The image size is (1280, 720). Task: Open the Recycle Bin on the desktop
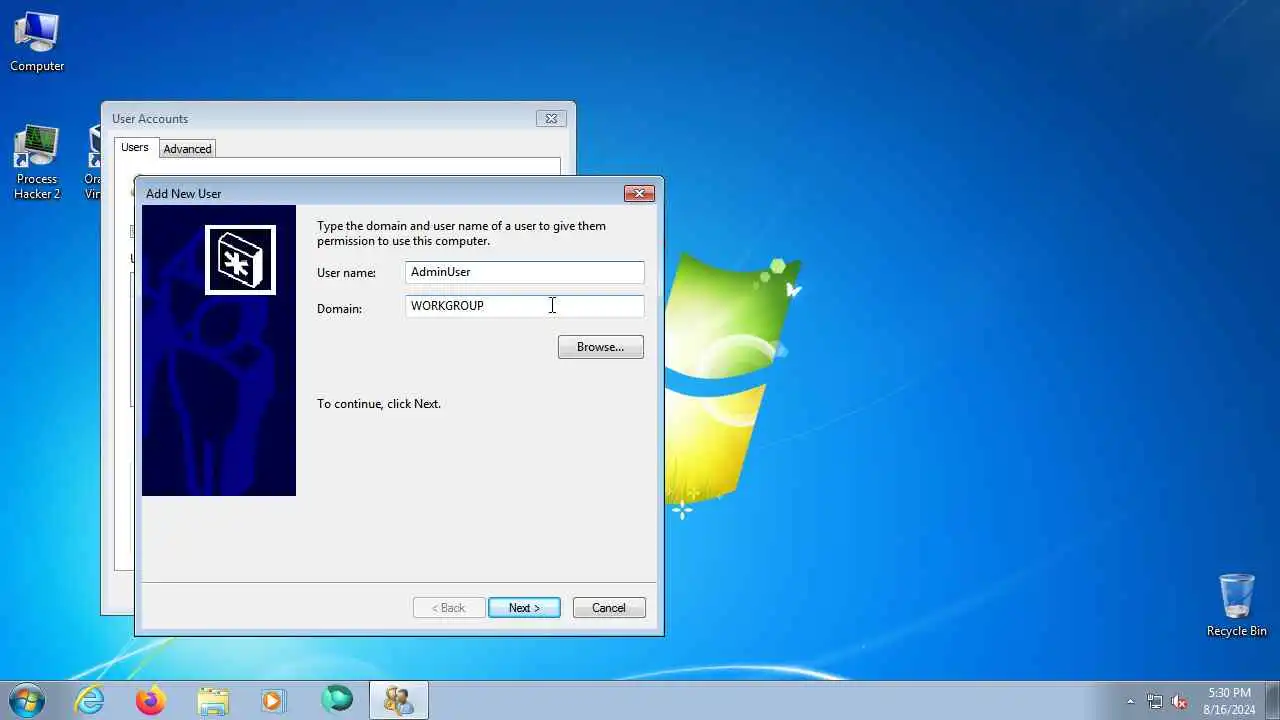[x=1236, y=606]
